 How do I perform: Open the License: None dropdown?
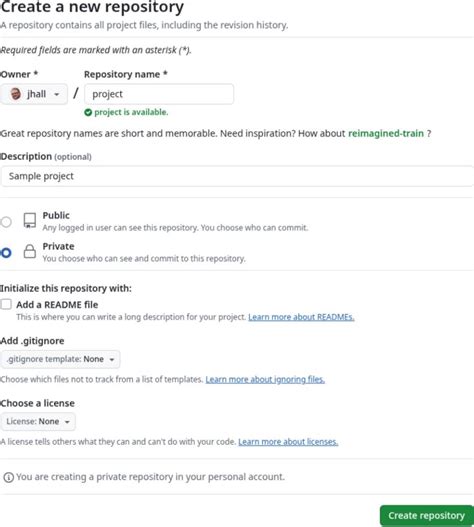(x=38, y=421)
